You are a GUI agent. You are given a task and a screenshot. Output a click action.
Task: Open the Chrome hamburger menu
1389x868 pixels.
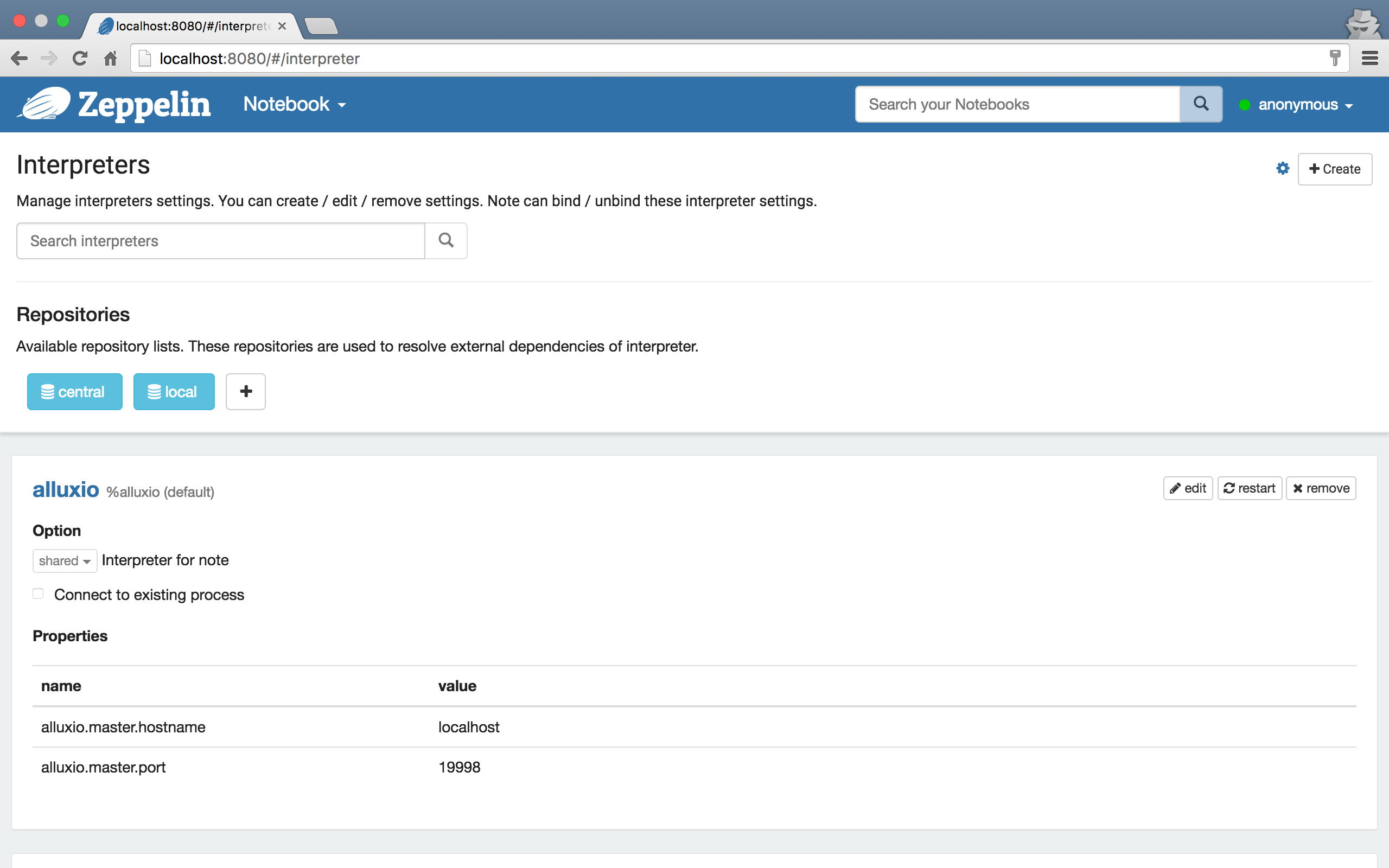coord(1369,59)
